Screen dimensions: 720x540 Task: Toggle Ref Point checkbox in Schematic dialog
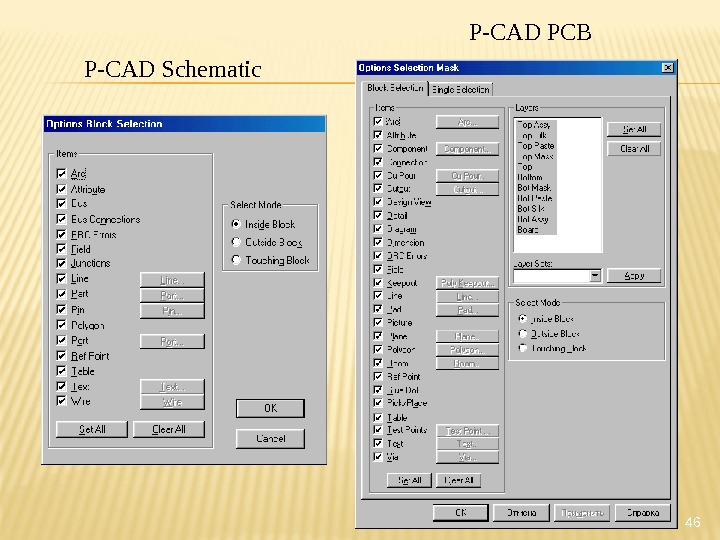point(61,356)
